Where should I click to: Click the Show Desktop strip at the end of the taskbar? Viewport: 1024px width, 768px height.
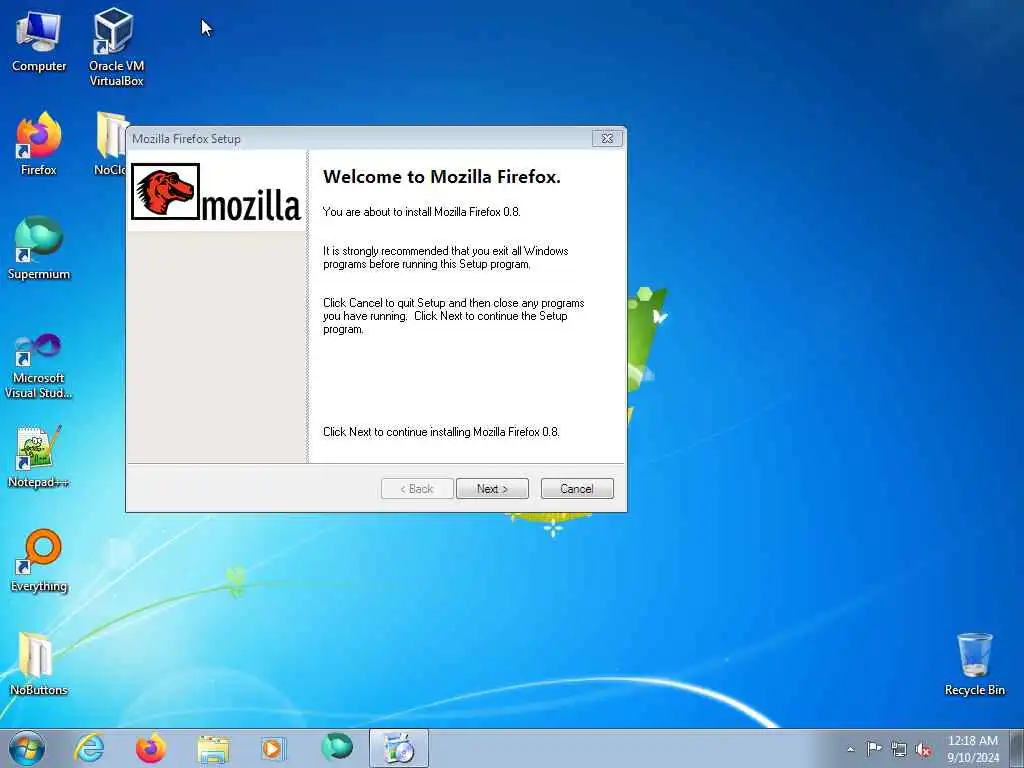point(1016,748)
